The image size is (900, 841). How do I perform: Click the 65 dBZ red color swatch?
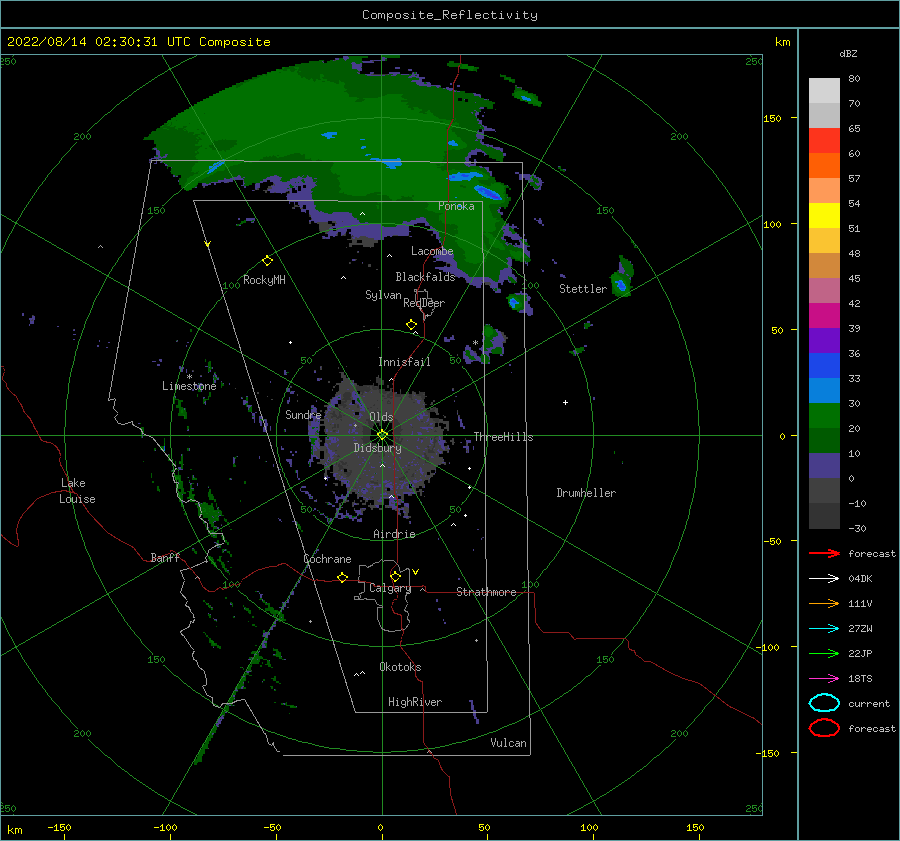pos(824,140)
